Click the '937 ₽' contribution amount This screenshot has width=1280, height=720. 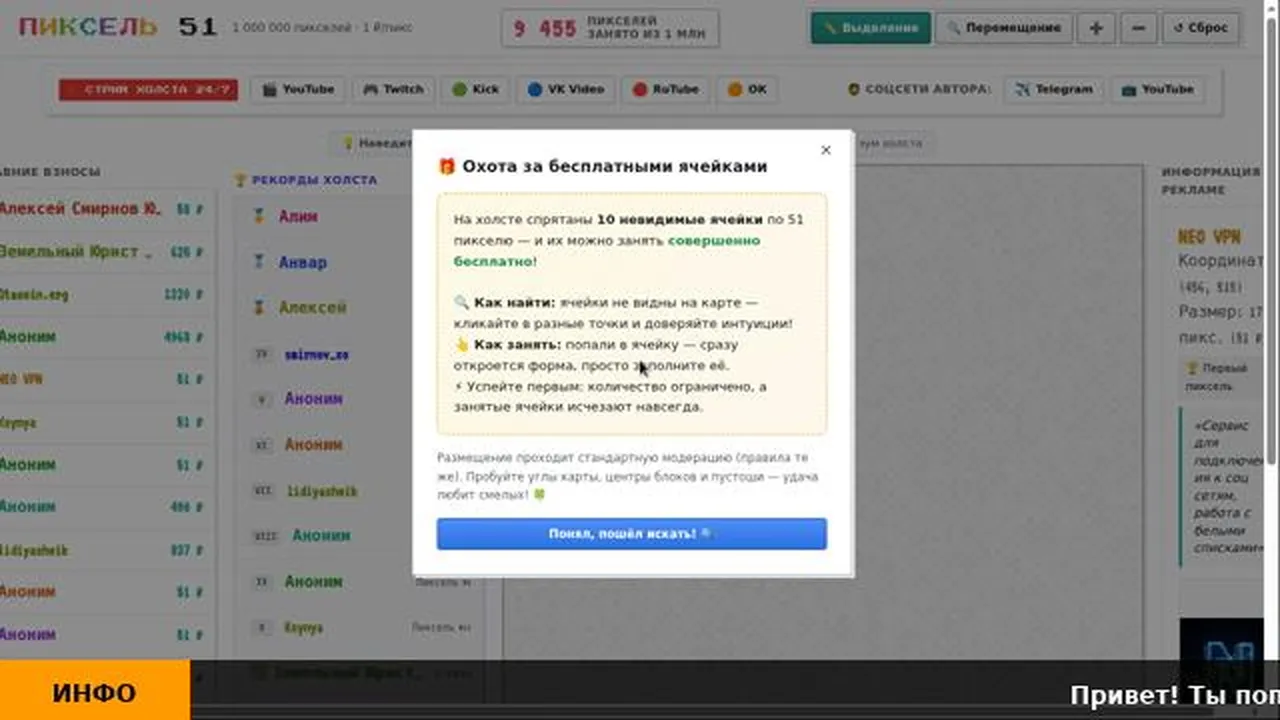[187, 550]
